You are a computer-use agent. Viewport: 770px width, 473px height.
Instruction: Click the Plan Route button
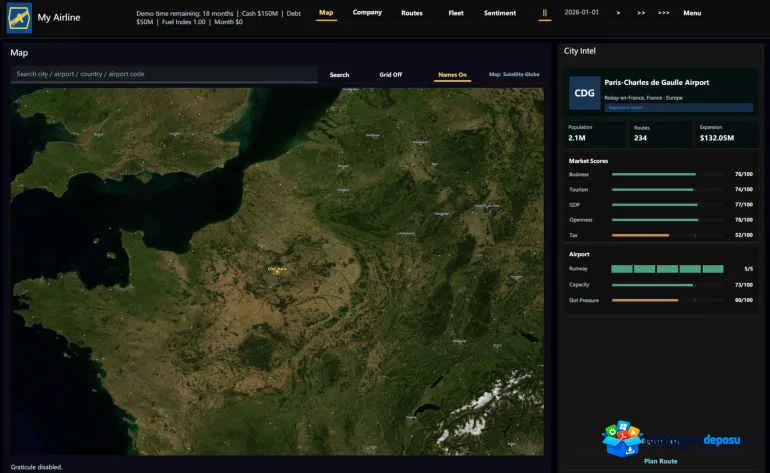coord(660,461)
